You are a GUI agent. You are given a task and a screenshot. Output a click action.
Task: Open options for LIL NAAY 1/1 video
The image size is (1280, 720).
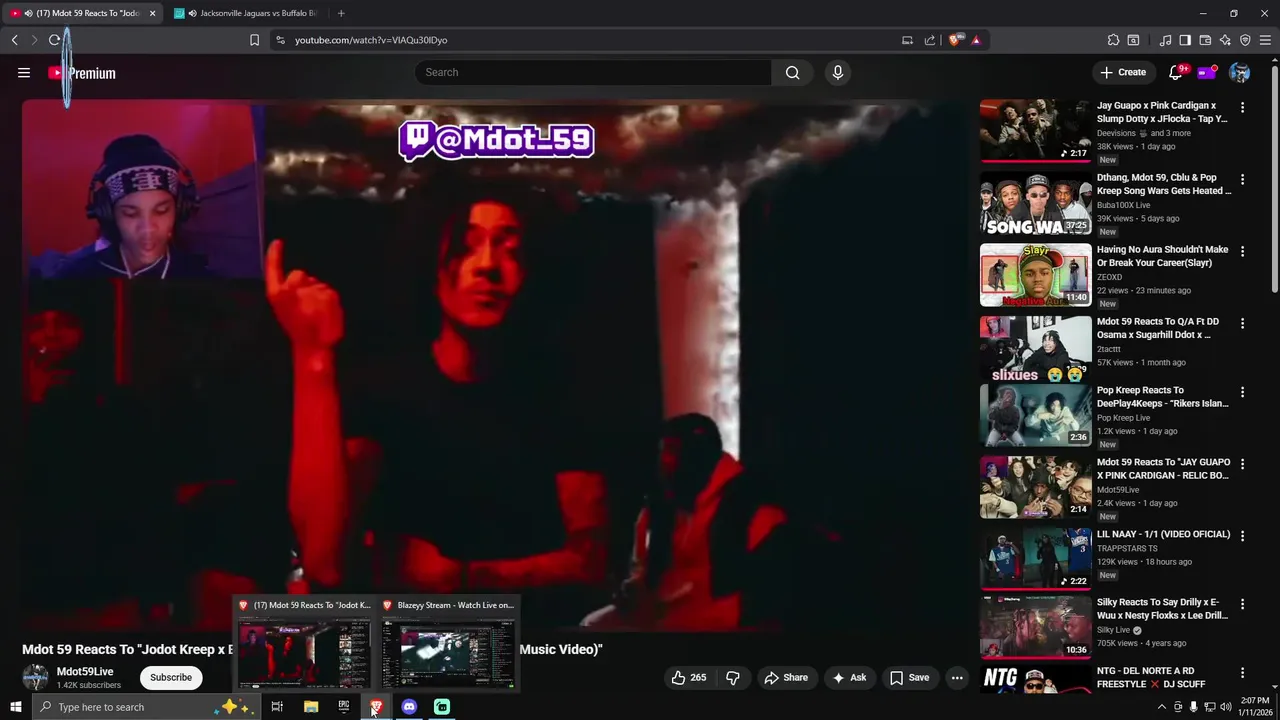1243,536
